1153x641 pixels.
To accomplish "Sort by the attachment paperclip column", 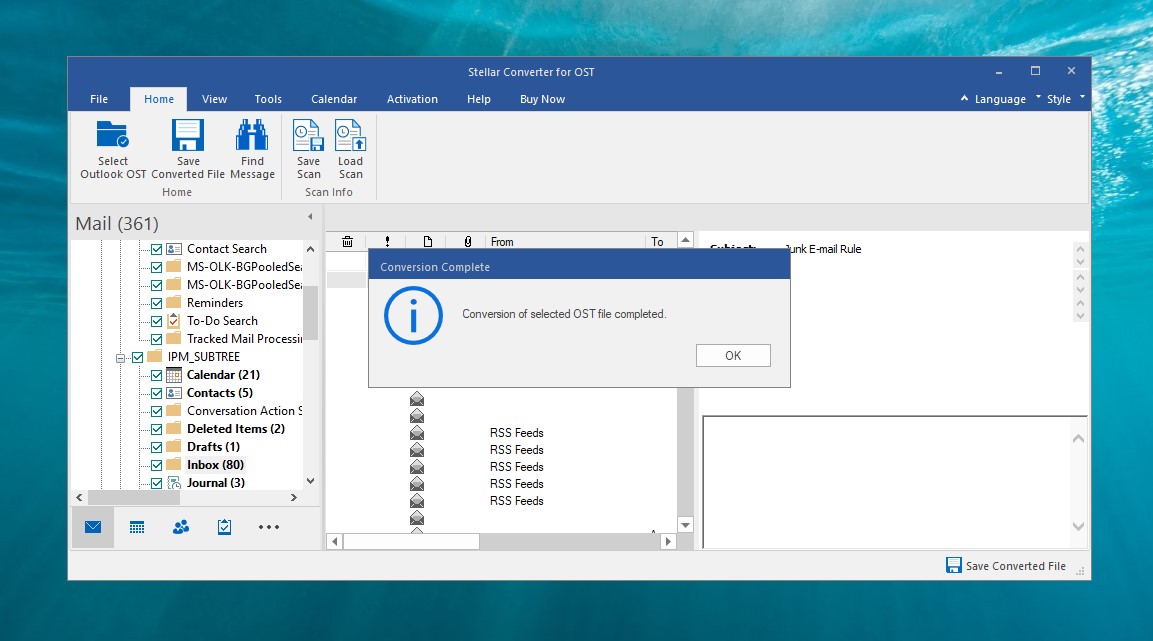I will (x=468, y=241).
